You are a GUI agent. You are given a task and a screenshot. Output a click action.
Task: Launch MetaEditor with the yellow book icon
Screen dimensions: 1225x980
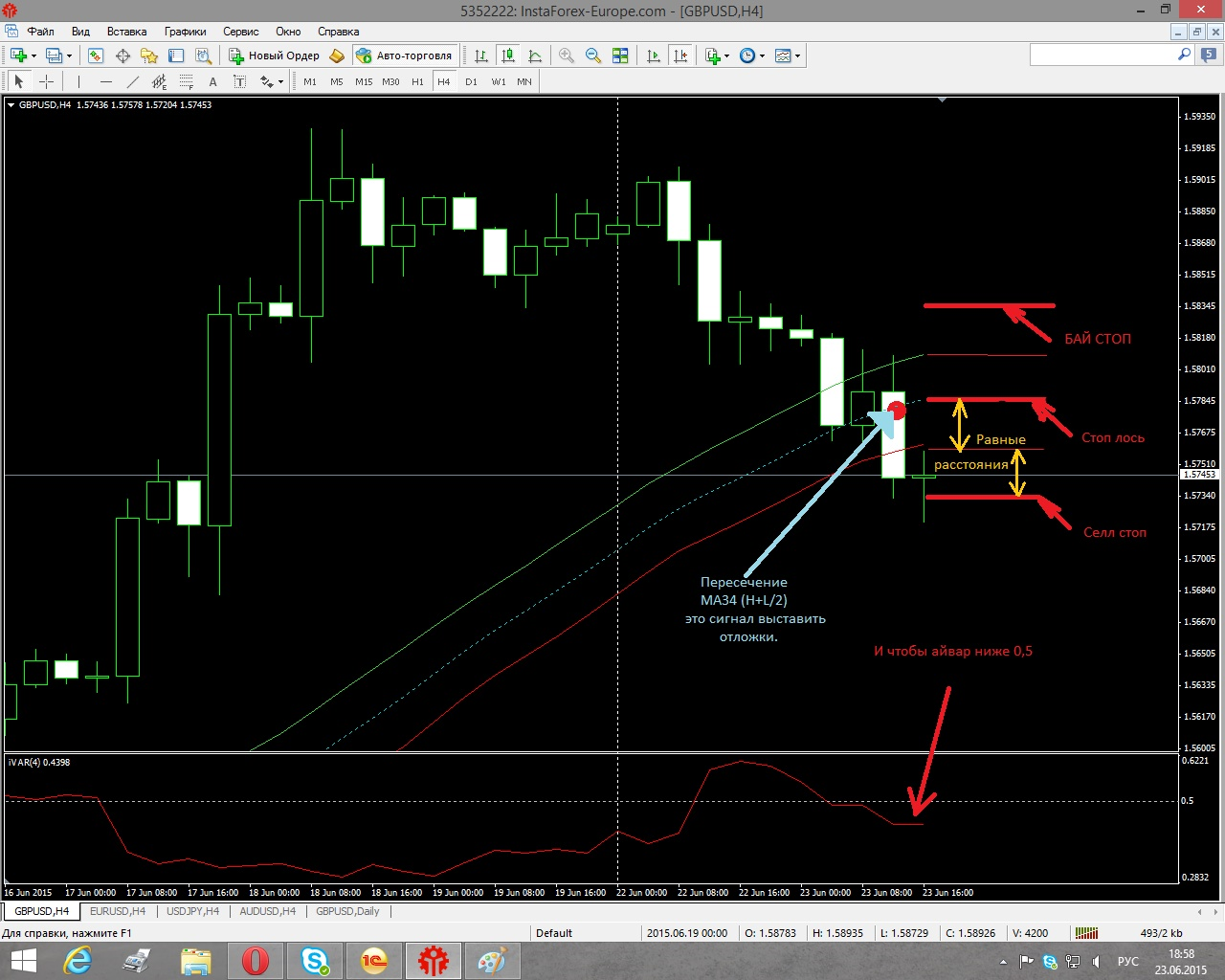(x=337, y=56)
